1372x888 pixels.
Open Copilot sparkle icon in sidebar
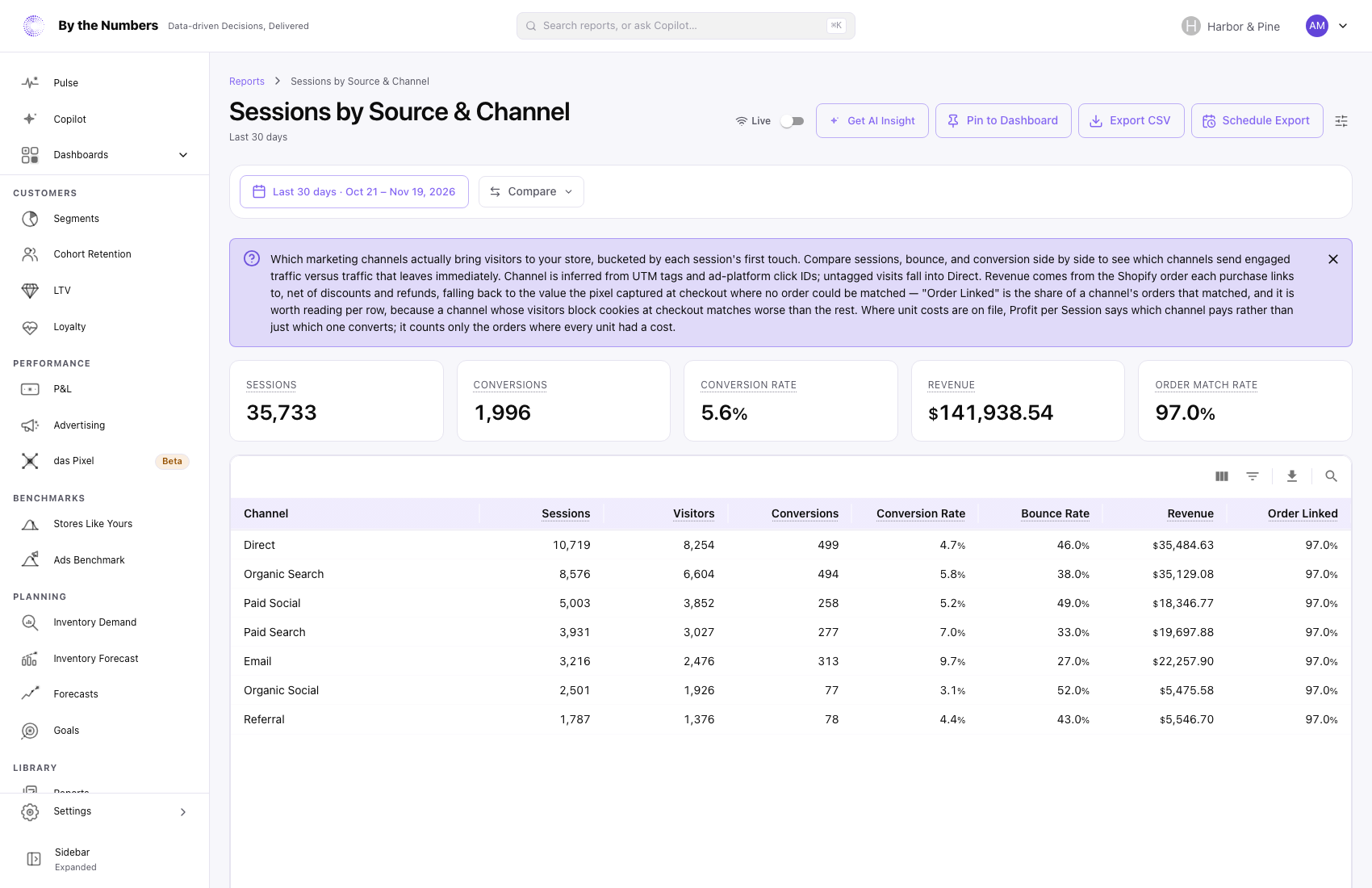pyautogui.click(x=30, y=119)
